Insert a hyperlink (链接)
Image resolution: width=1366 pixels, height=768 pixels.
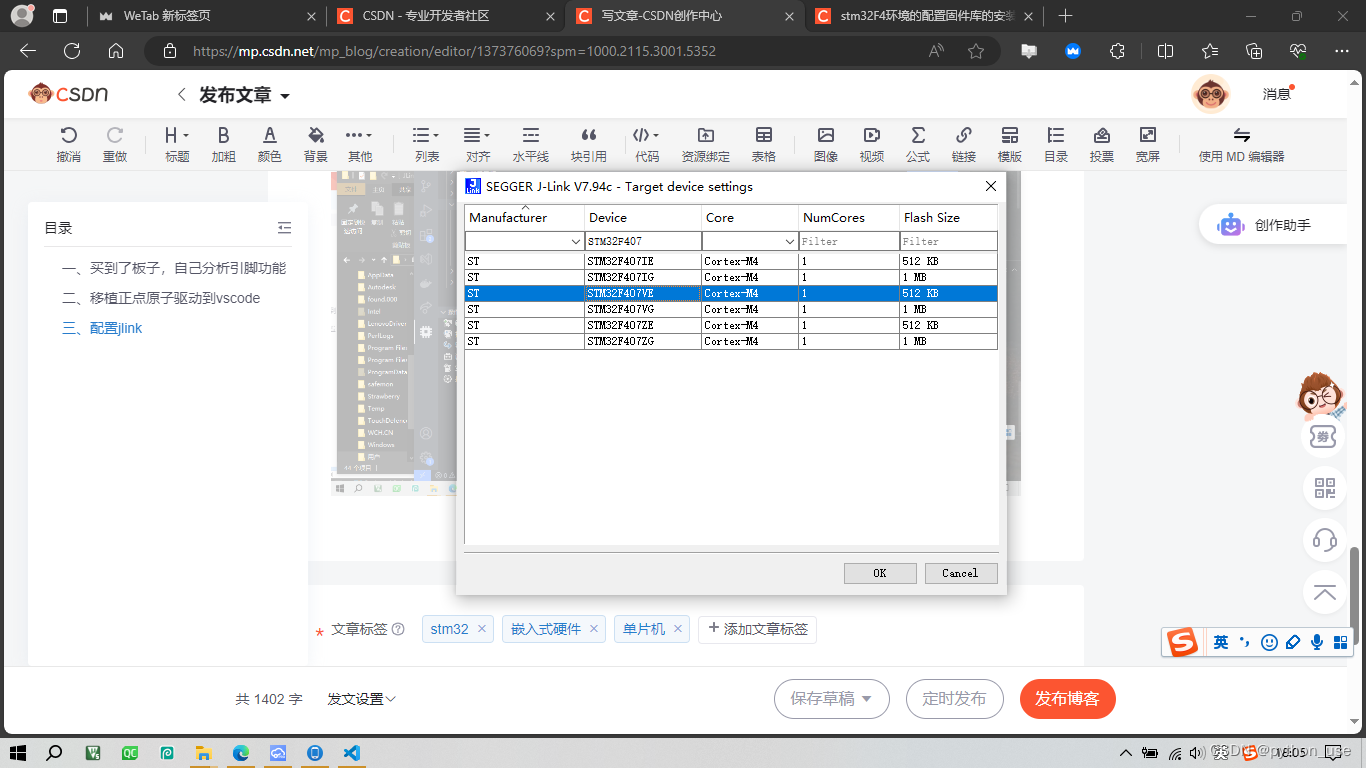pos(964,144)
